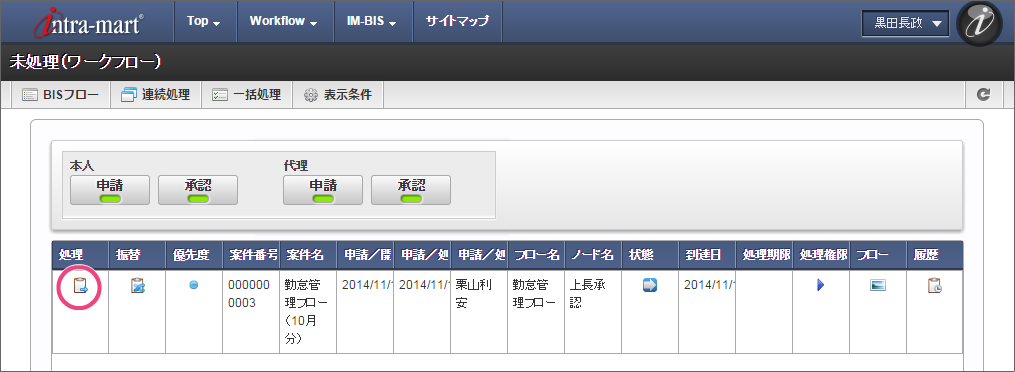Click the process icon in the 処理 column
The image size is (1015, 372).
[x=80, y=285]
